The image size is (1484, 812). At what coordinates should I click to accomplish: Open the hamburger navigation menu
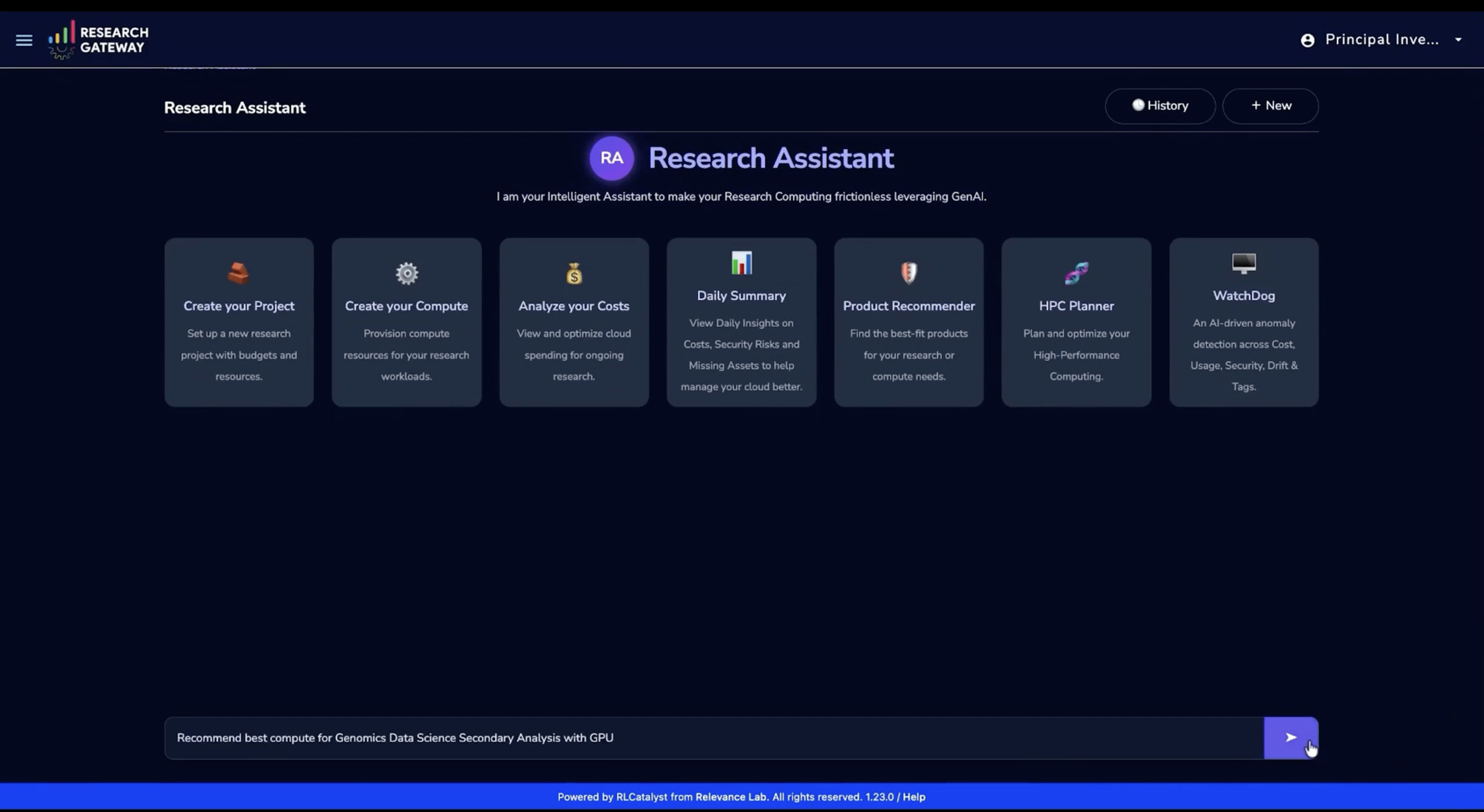[x=23, y=40]
